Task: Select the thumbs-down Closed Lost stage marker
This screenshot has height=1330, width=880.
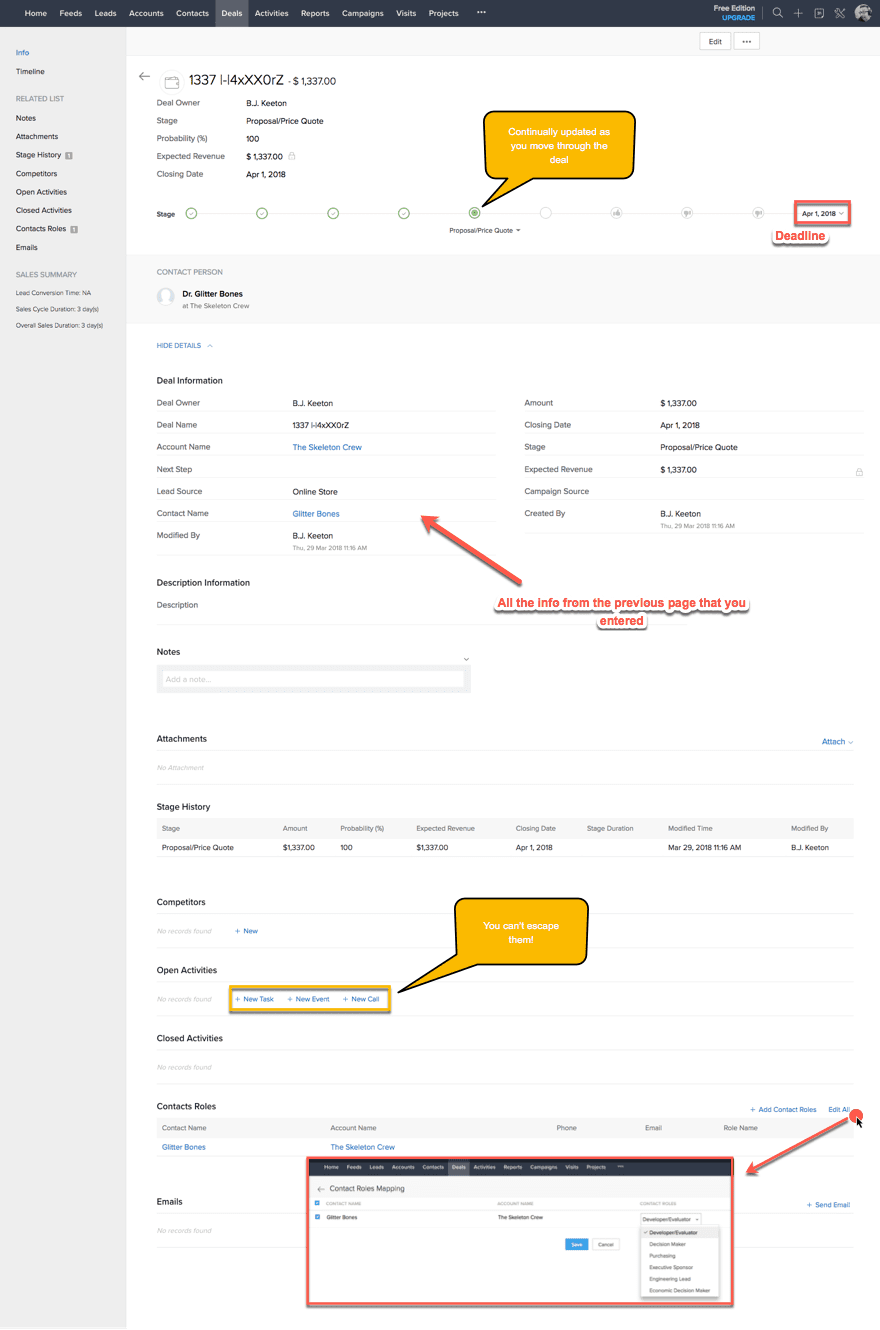Action: click(x=686, y=213)
